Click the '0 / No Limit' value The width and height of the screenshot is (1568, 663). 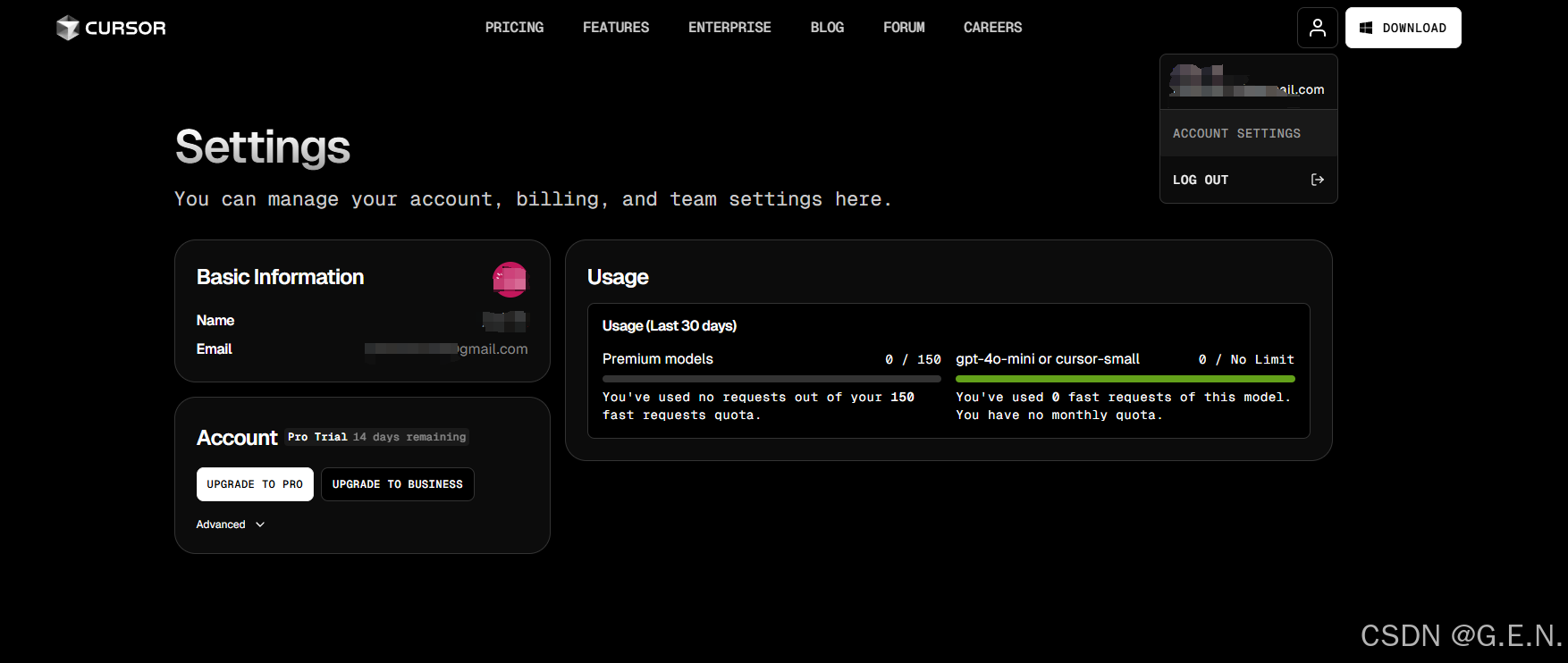click(x=1246, y=359)
